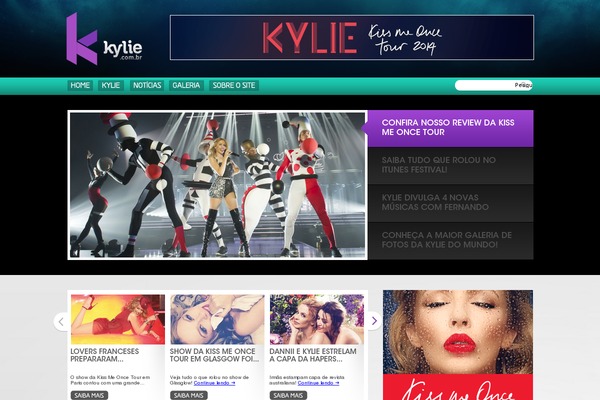Select the Conheça a maior galeria de fotos slide
Screen dimensions: 600x400
(450, 240)
